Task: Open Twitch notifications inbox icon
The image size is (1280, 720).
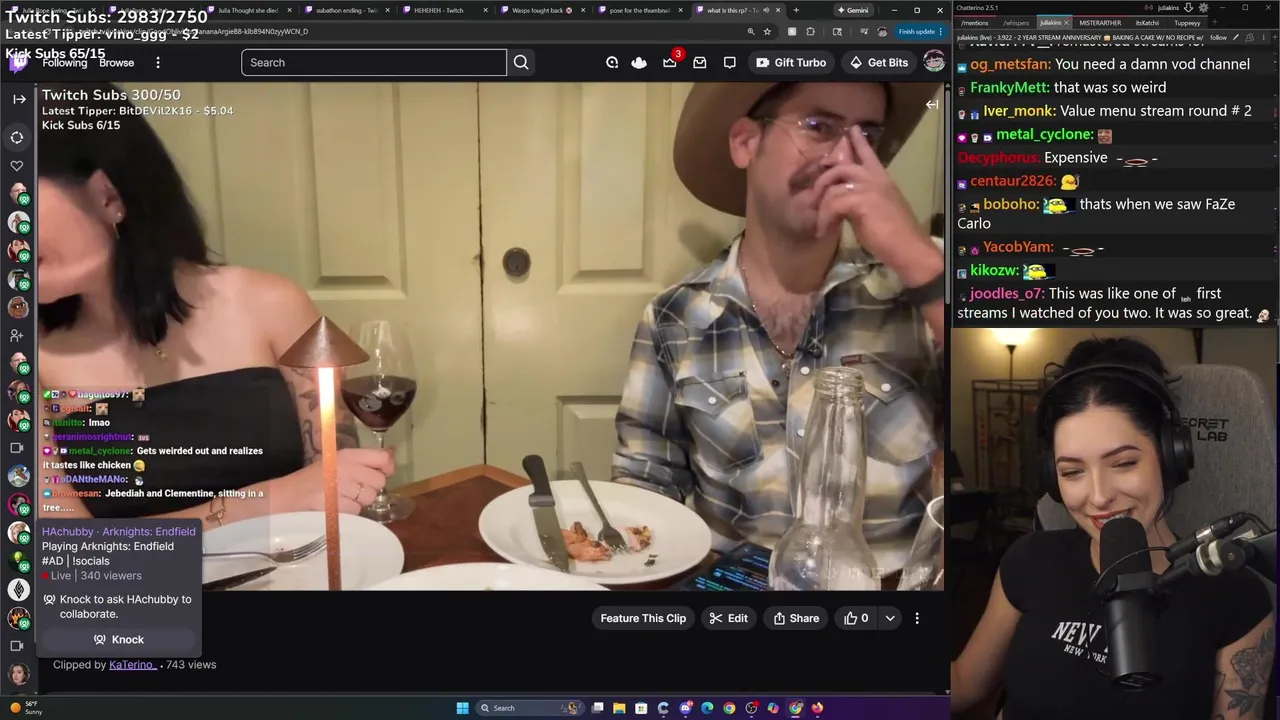Action: (700, 62)
